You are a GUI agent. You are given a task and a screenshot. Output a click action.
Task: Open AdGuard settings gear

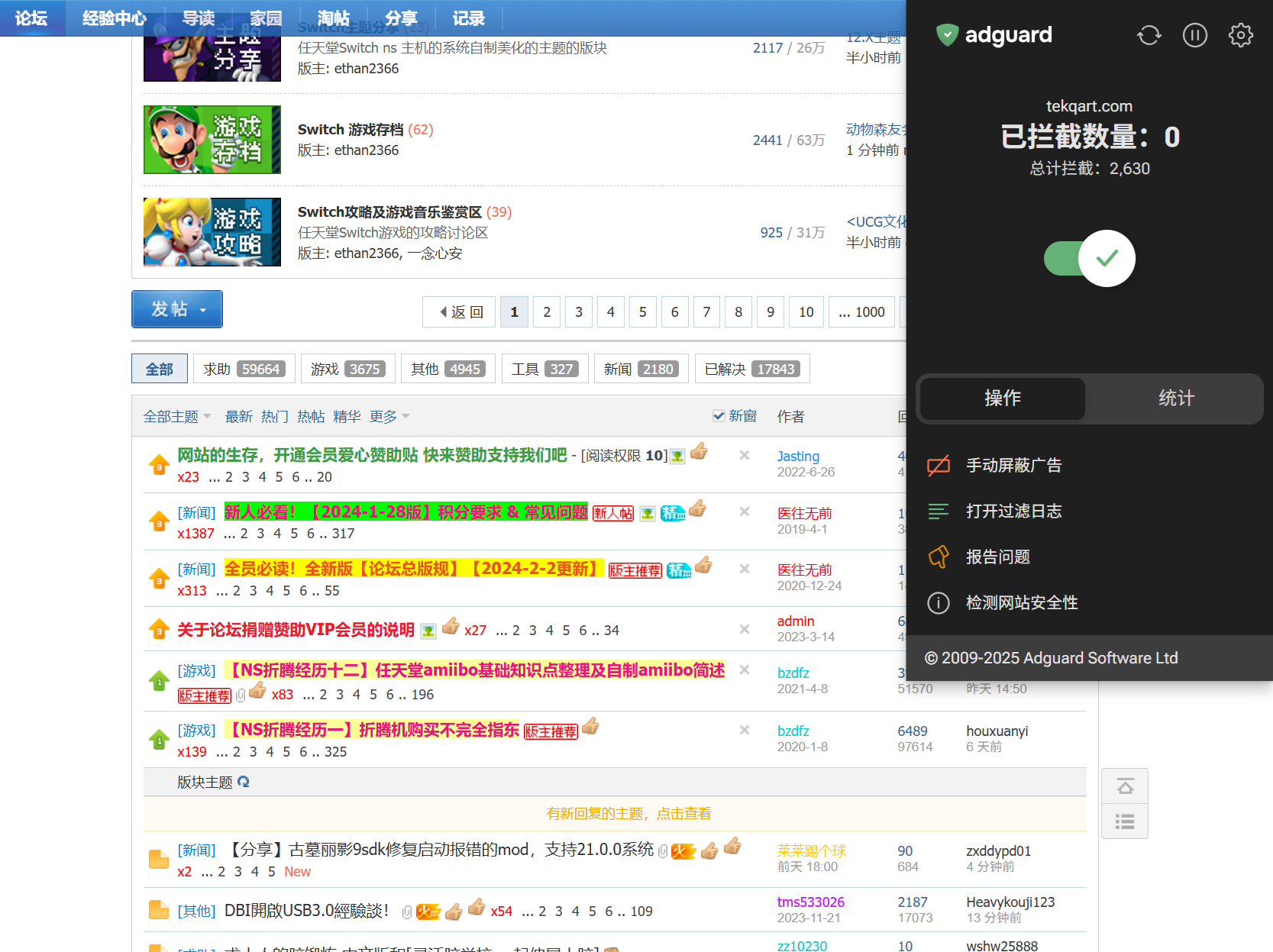click(1240, 35)
